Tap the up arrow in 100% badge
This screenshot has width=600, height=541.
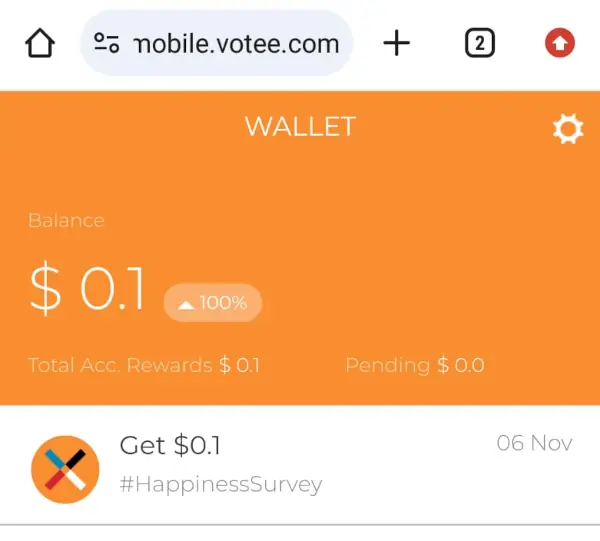point(185,304)
